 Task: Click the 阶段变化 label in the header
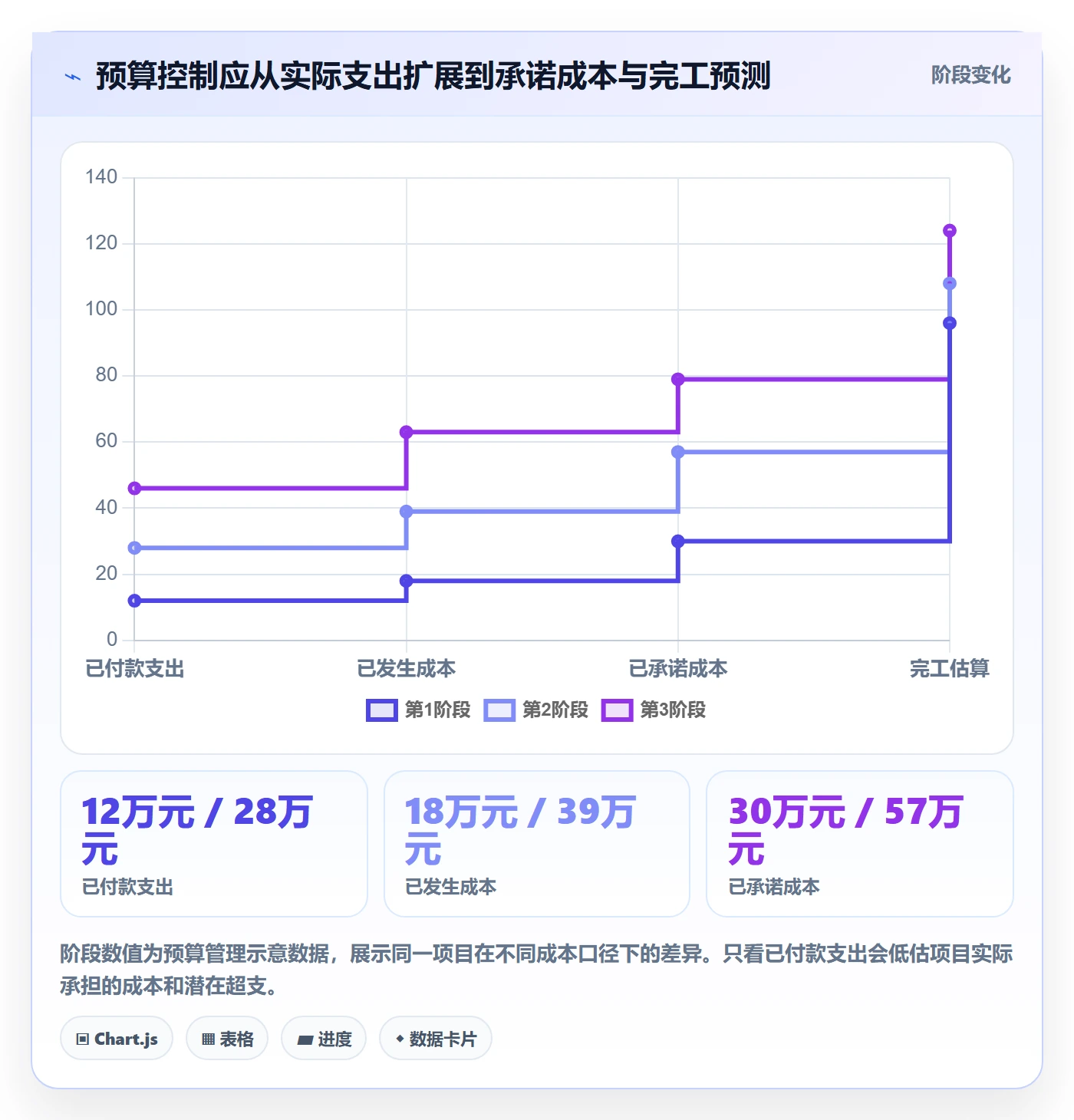970,75
